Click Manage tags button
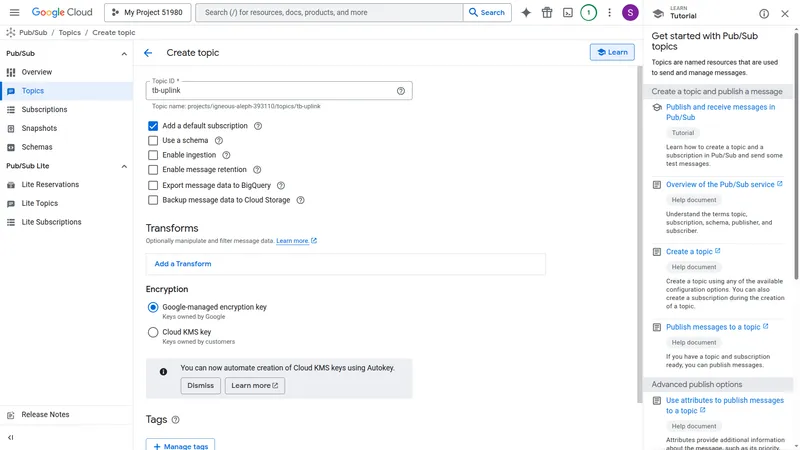The width and height of the screenshot is (800, 450). pyautogui.click(x=180, y=445)
